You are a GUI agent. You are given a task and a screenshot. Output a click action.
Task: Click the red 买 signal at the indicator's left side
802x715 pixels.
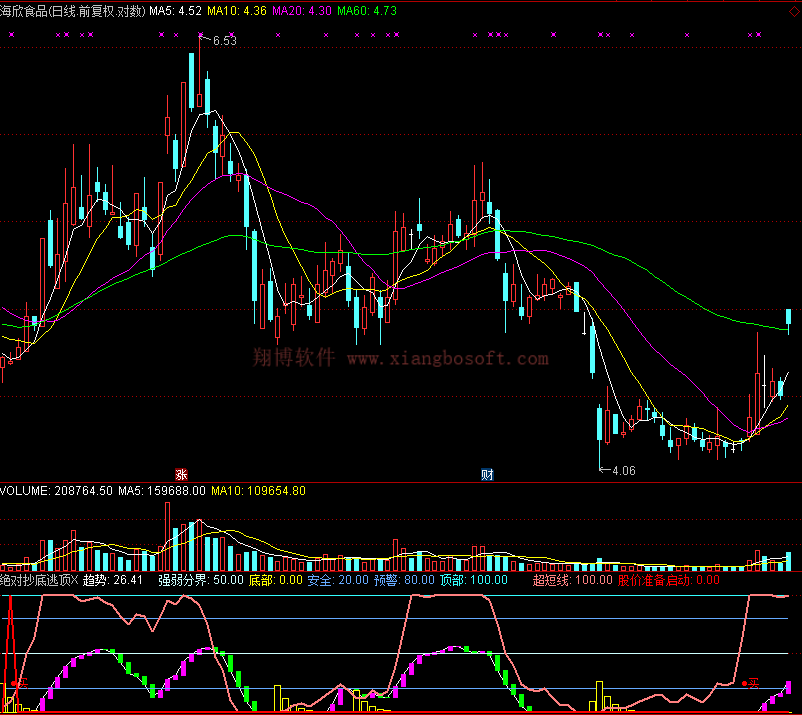[x=19, y=683]
